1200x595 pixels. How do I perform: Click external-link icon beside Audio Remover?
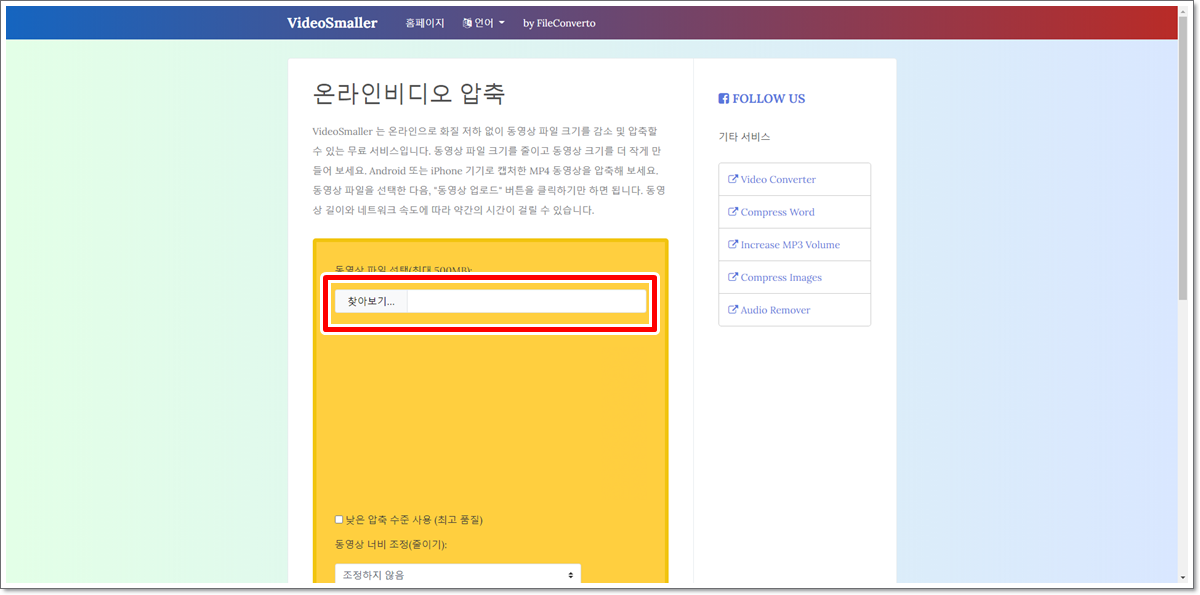733,310
